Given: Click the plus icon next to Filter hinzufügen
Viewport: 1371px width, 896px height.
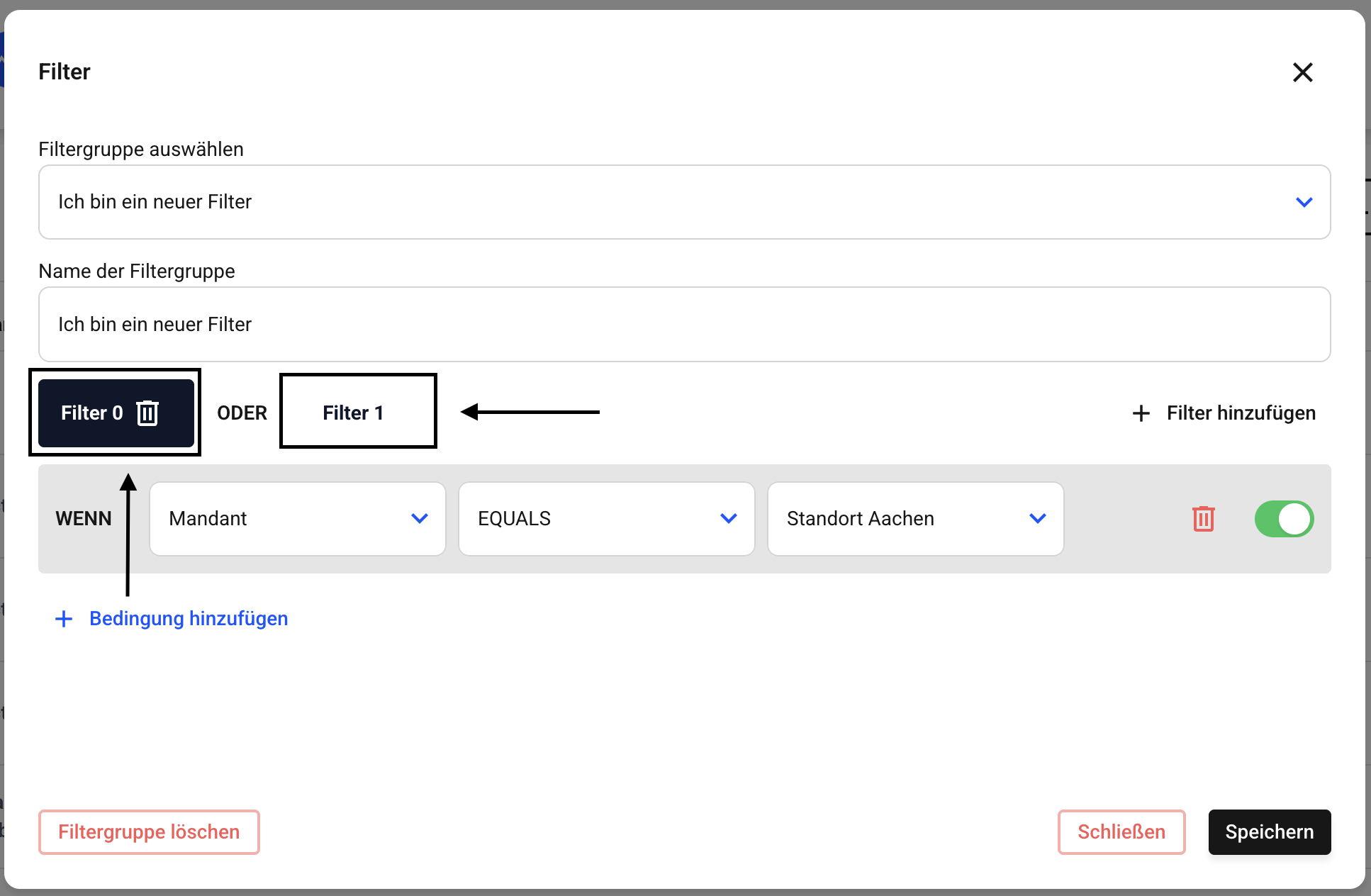Looking at the screenshot, I should tap(1141, 413).
